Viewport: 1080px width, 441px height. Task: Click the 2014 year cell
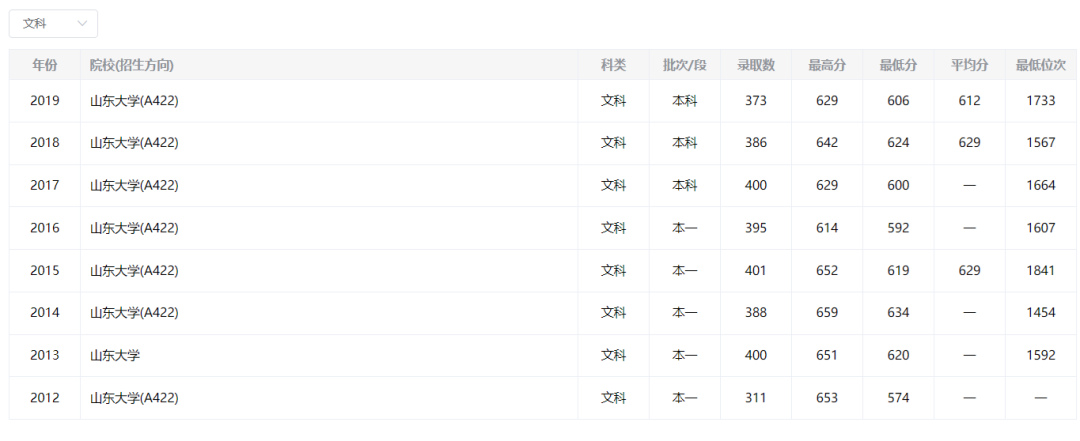[45, 313]
